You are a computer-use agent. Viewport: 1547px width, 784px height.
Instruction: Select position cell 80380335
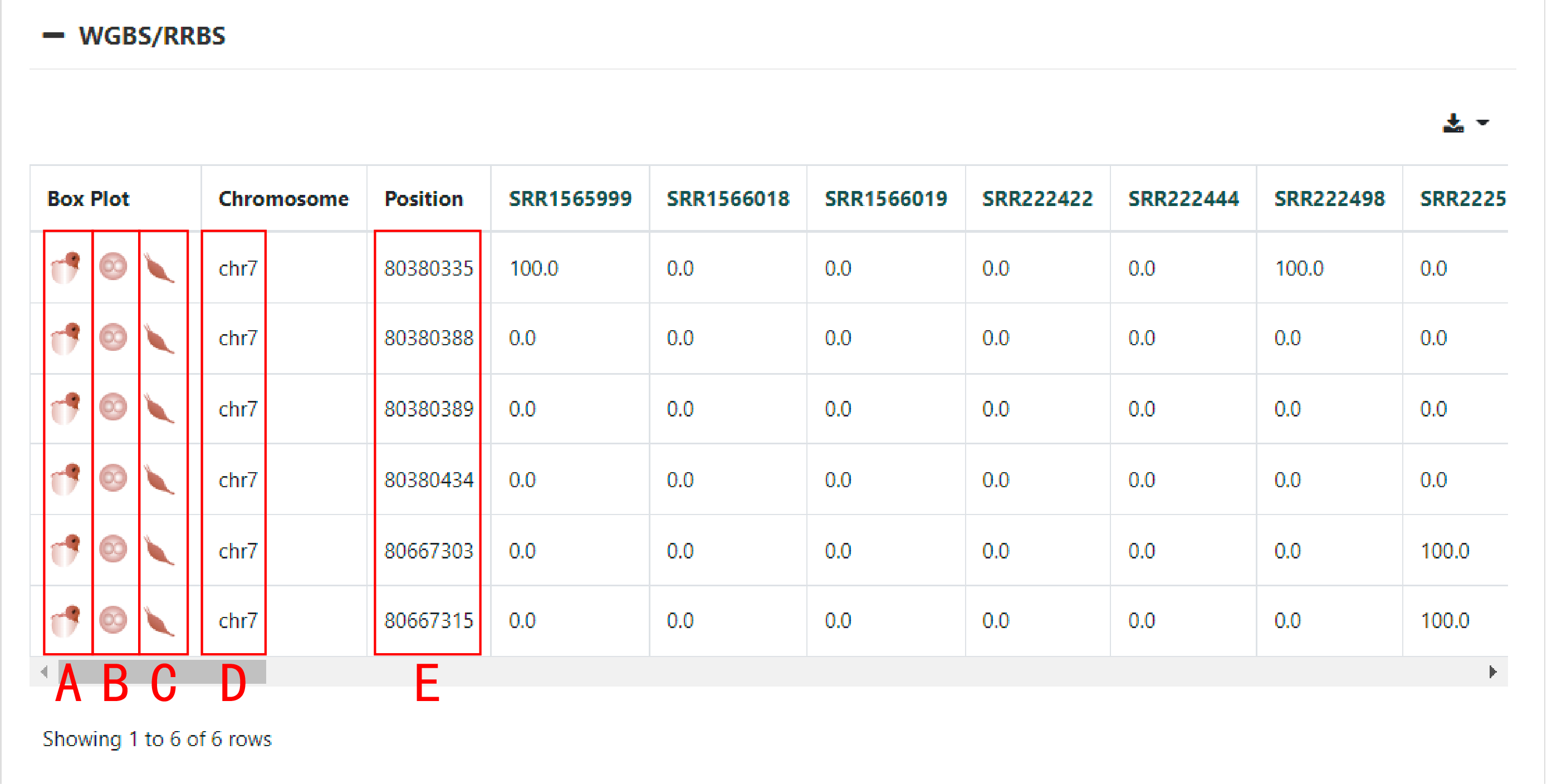429,268
